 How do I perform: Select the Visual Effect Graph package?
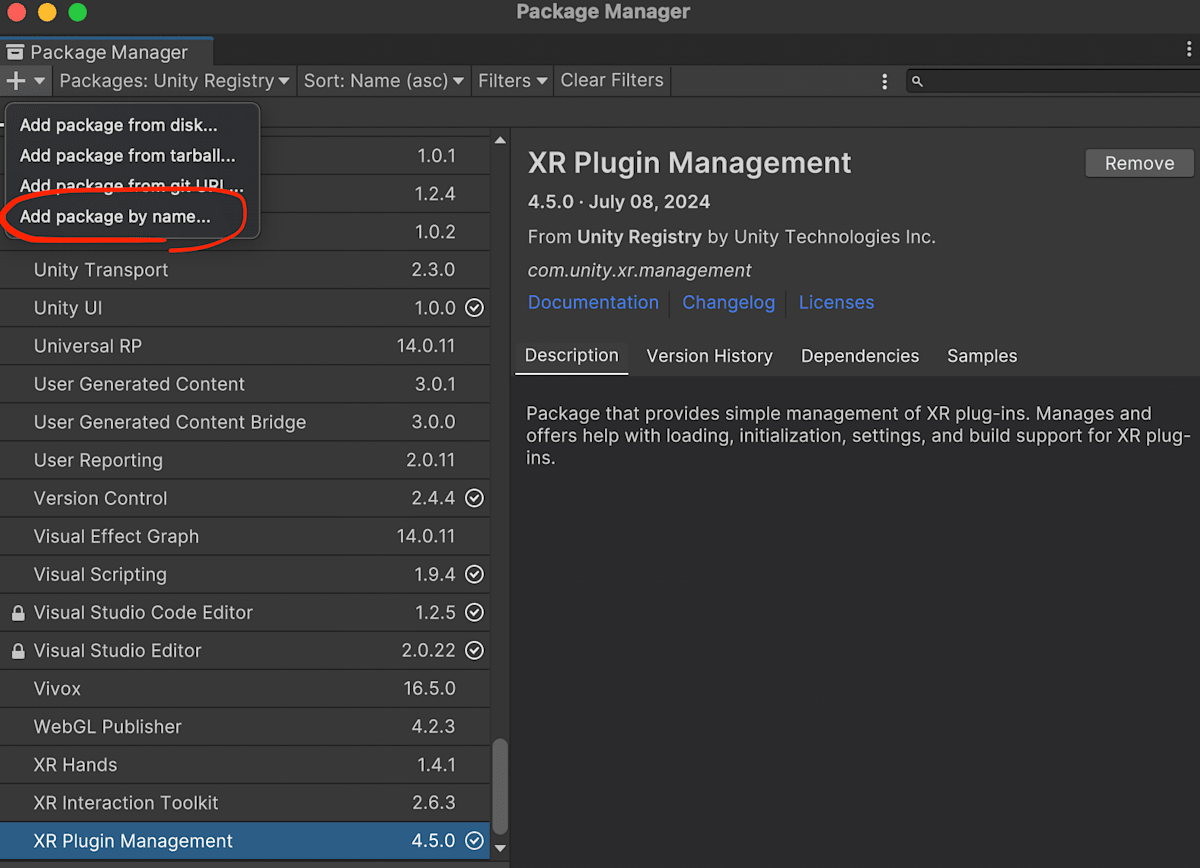tap(245, 536)
